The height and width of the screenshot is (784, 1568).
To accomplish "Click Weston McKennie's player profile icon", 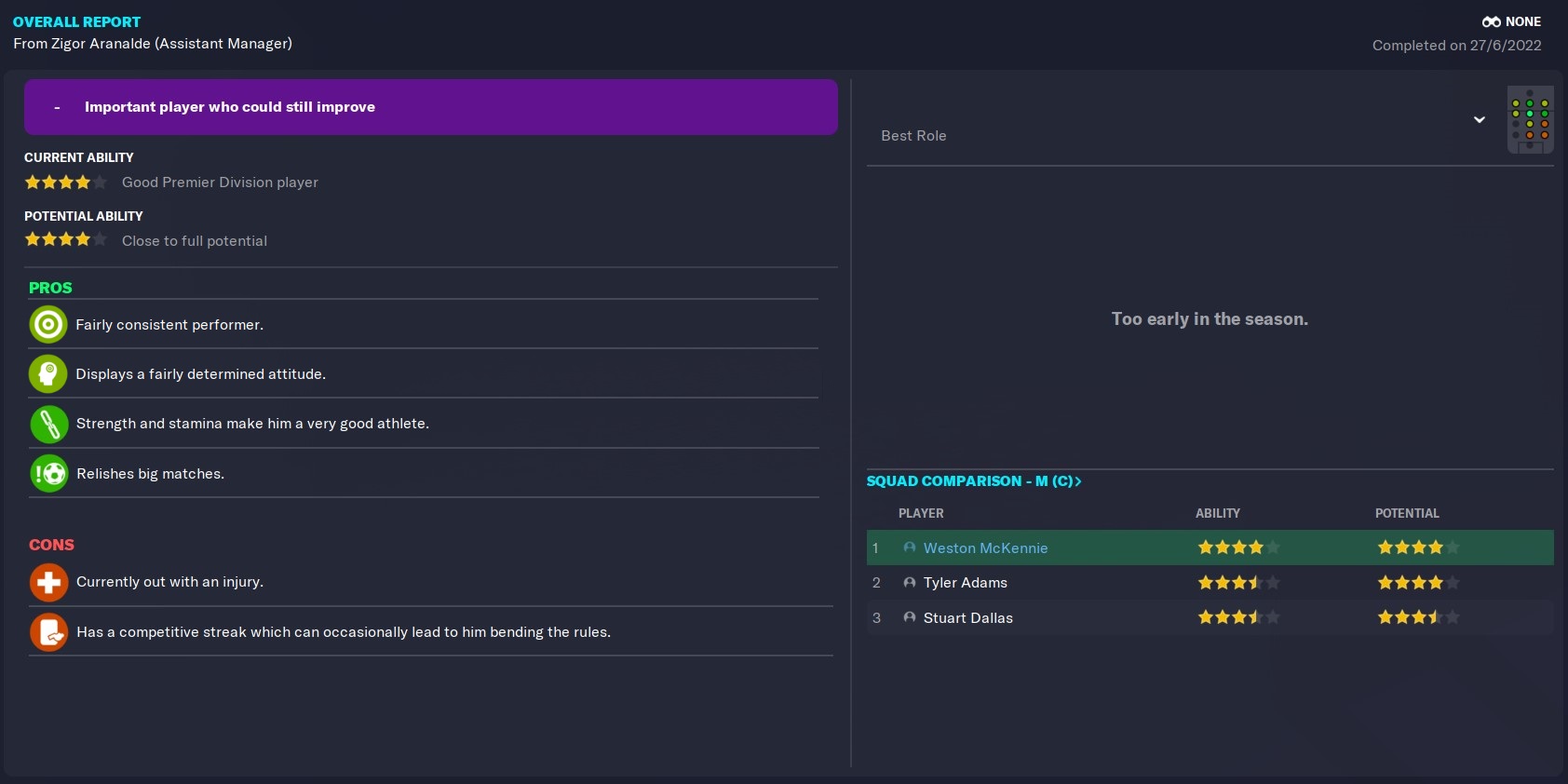I will click(909, 547).
